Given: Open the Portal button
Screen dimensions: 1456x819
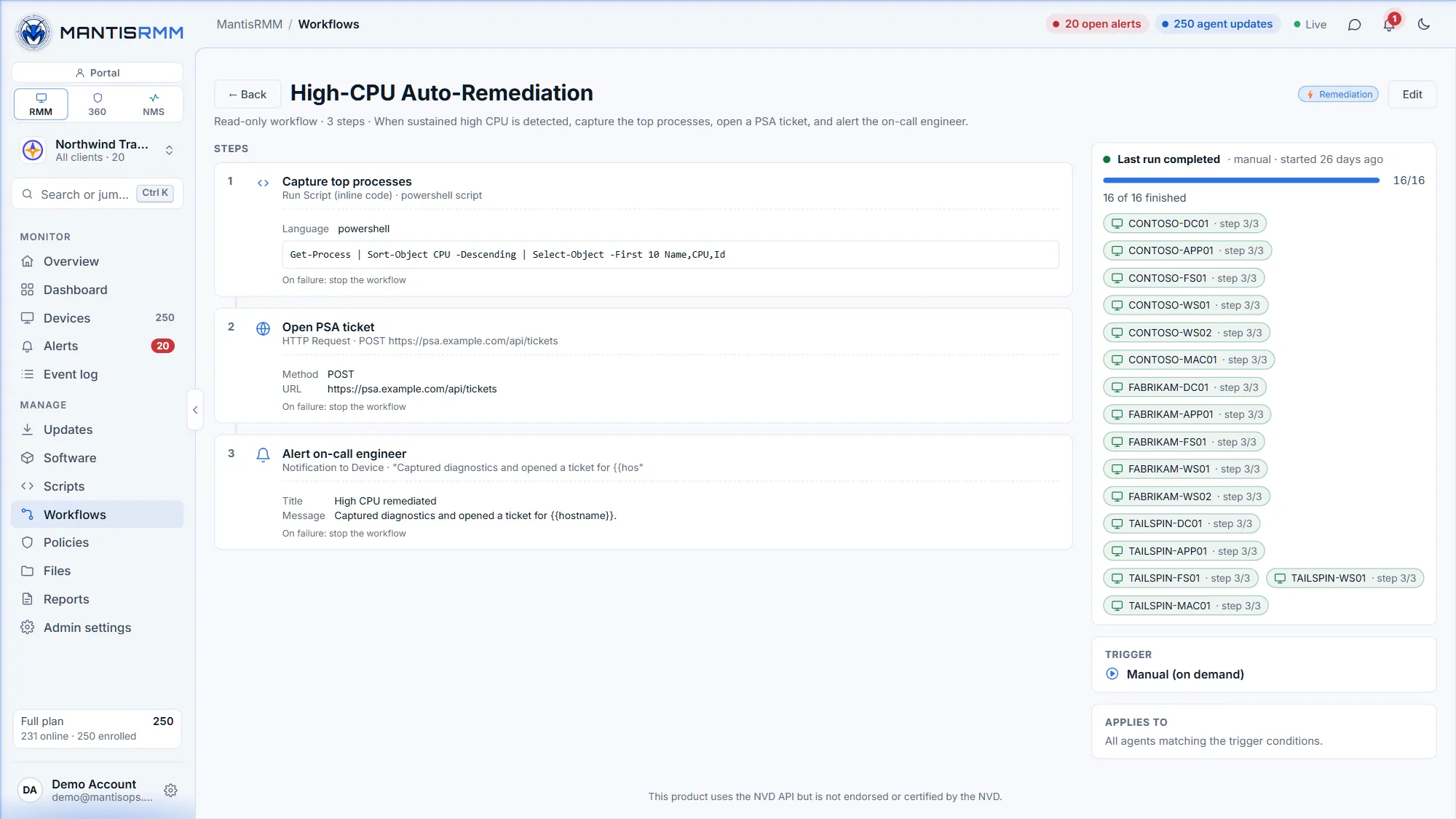Looking at the screenshot, I should (98, 73).
